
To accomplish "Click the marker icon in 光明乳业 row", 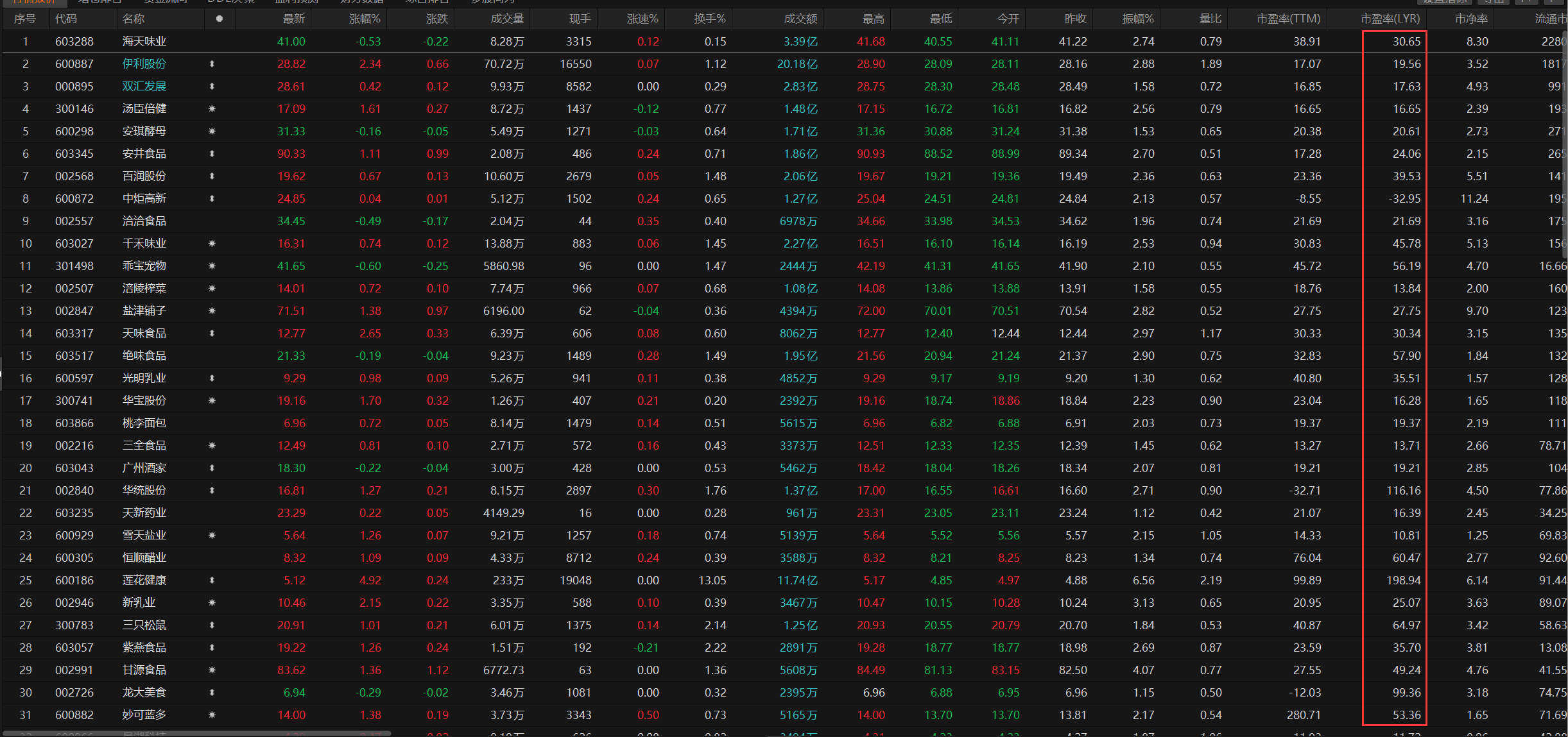I will tap(212, 378).
